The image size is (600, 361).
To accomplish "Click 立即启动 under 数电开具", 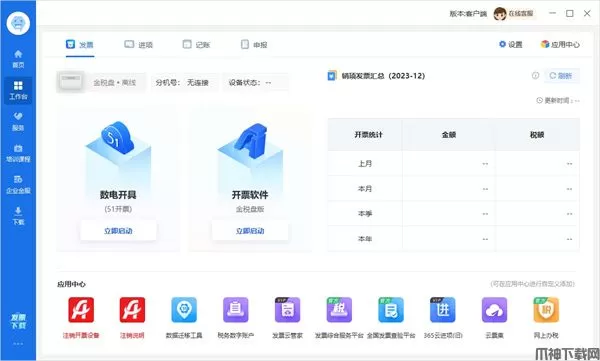I will pyautogui.click(x=118, y=231).
